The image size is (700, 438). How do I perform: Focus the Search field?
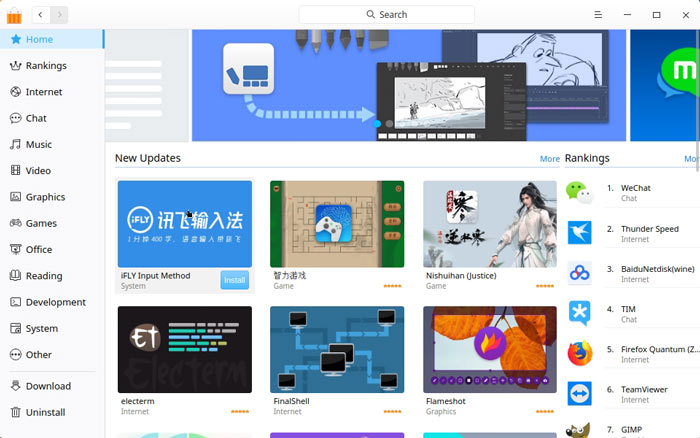point(387,14)
